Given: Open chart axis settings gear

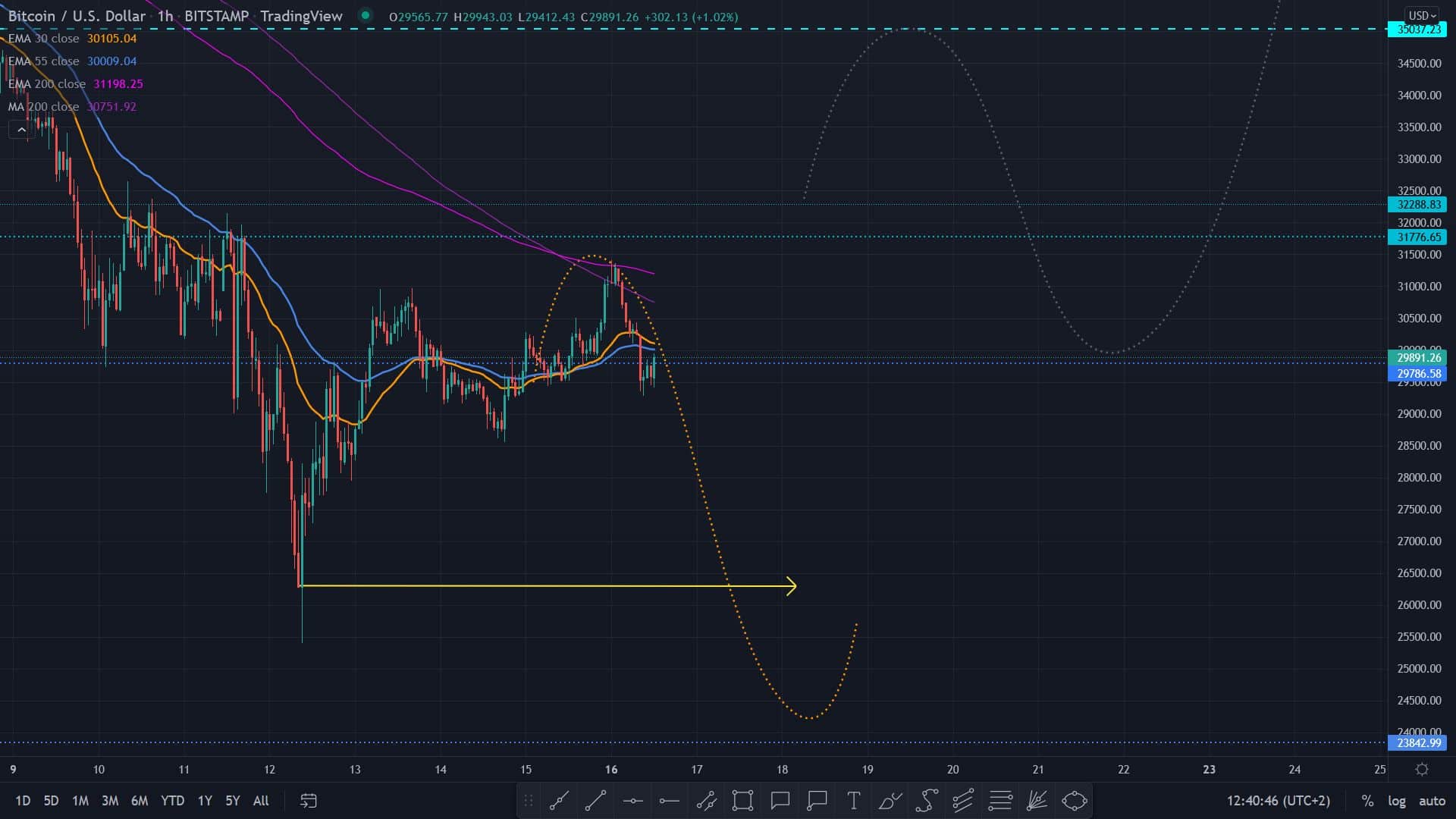Looking at the screenshot, I should (1422, 769).
